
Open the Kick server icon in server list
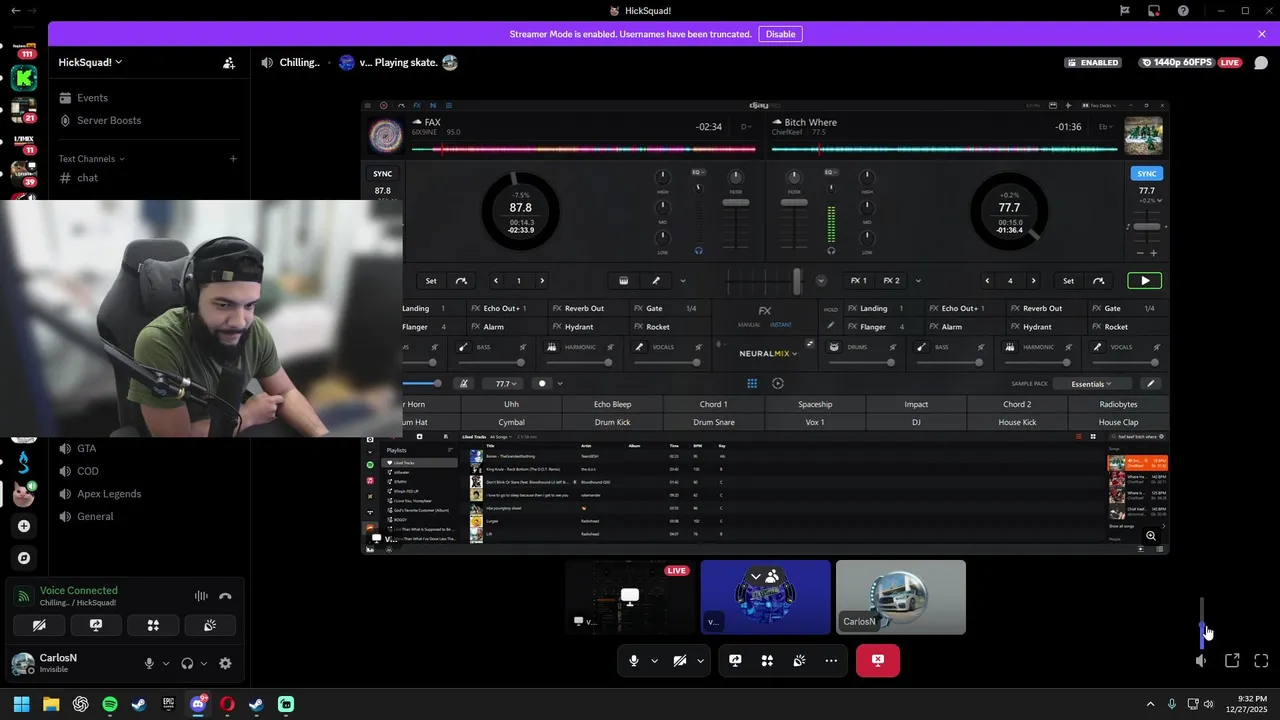[x=24, y=79]
